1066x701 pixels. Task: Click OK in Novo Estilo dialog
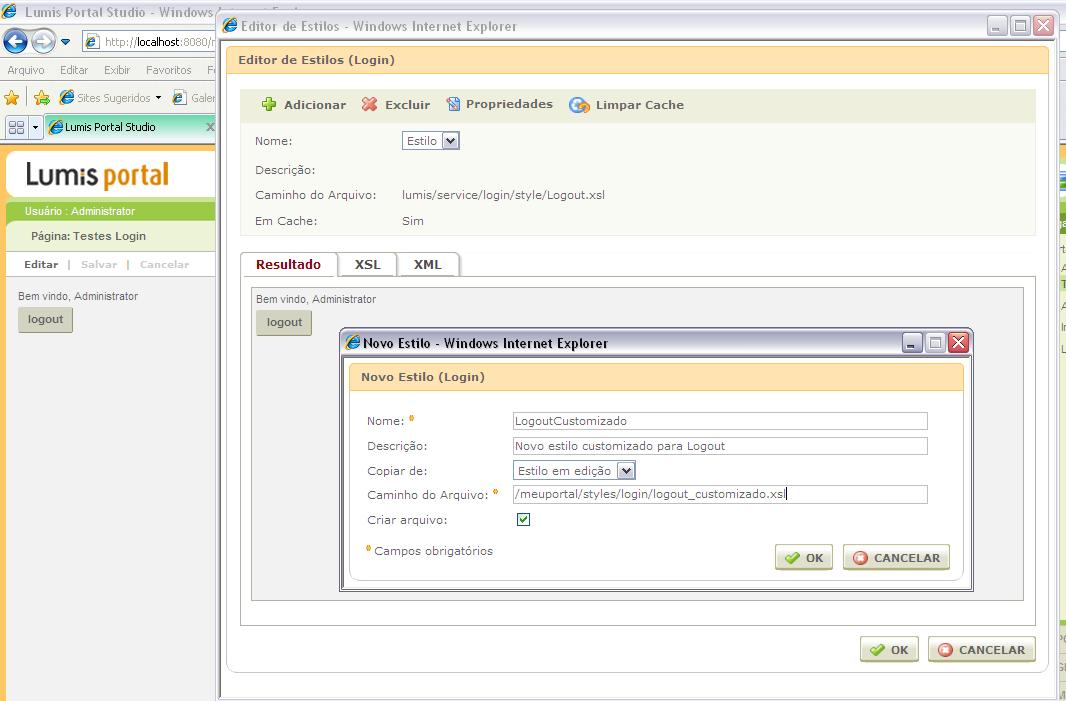coord(804,558)
